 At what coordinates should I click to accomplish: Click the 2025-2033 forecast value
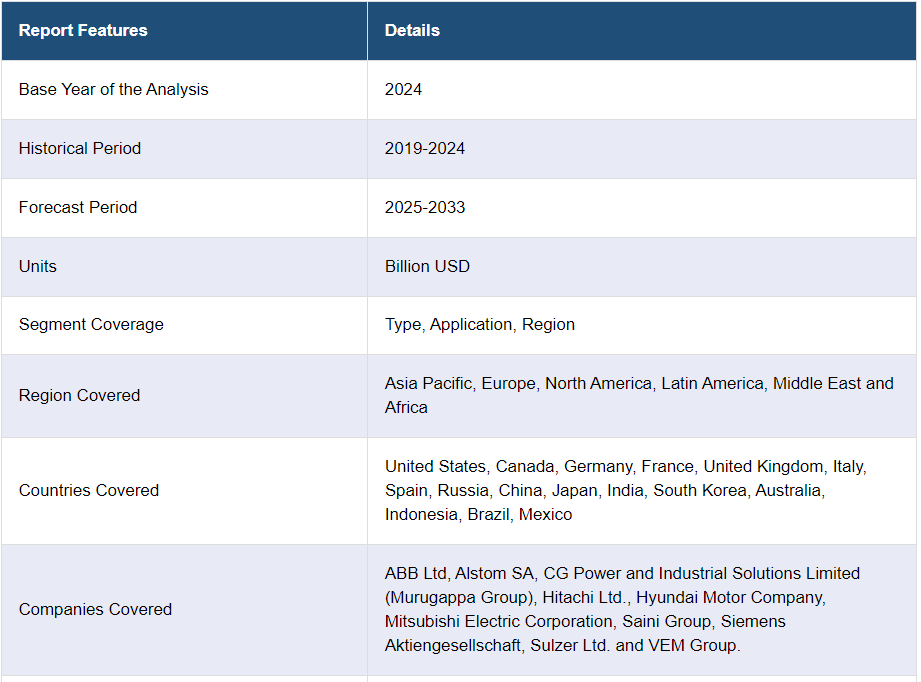425,207
